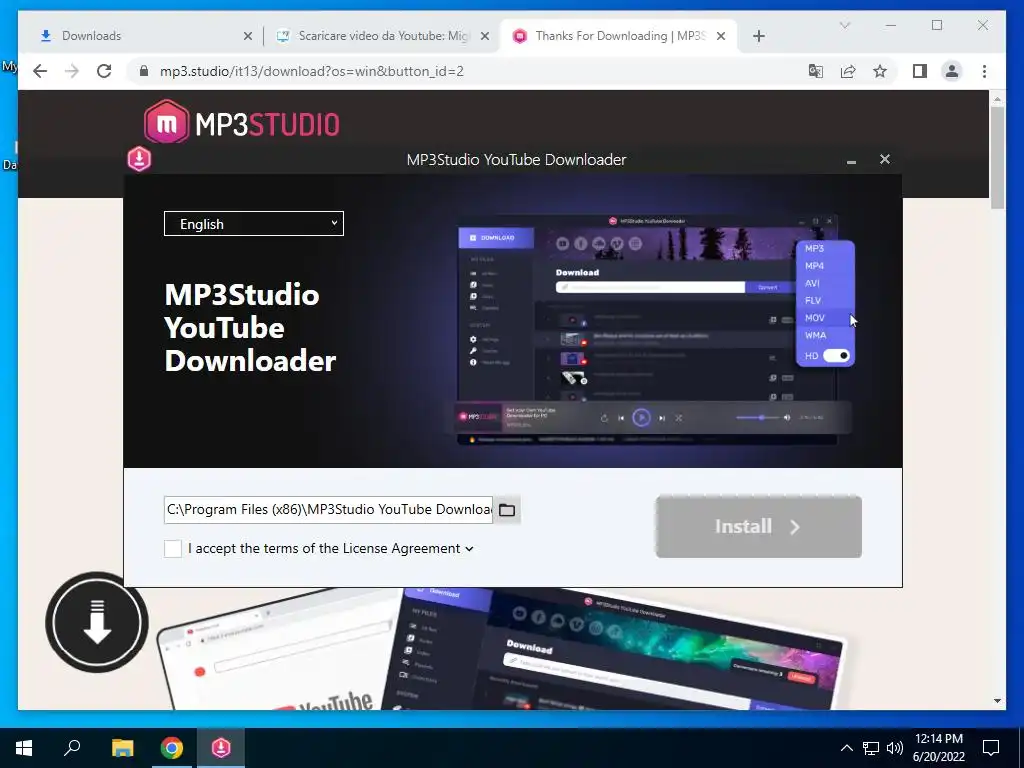Viewport: 1024px width, 768px height.
Task: Open the English language dropdown
Action: point(253,224)
